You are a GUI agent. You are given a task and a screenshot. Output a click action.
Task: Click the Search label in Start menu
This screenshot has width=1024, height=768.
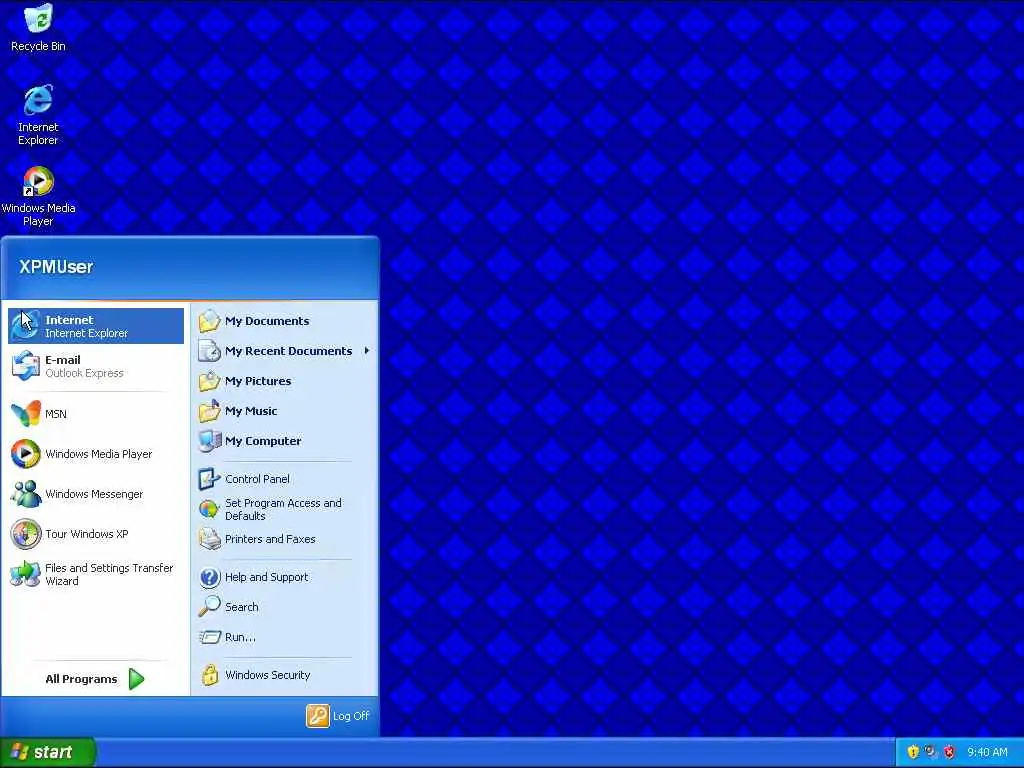coord(242,607)
